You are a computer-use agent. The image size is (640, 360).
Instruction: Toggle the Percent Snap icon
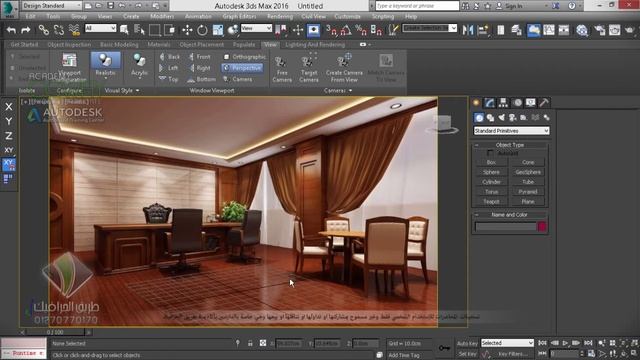pos(361,30)
